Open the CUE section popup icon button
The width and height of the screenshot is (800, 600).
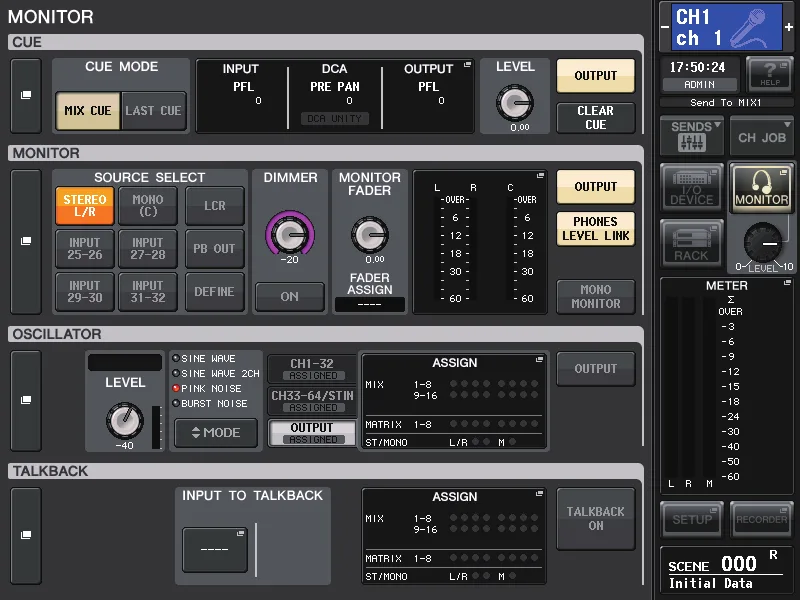[x=26, y=95]
